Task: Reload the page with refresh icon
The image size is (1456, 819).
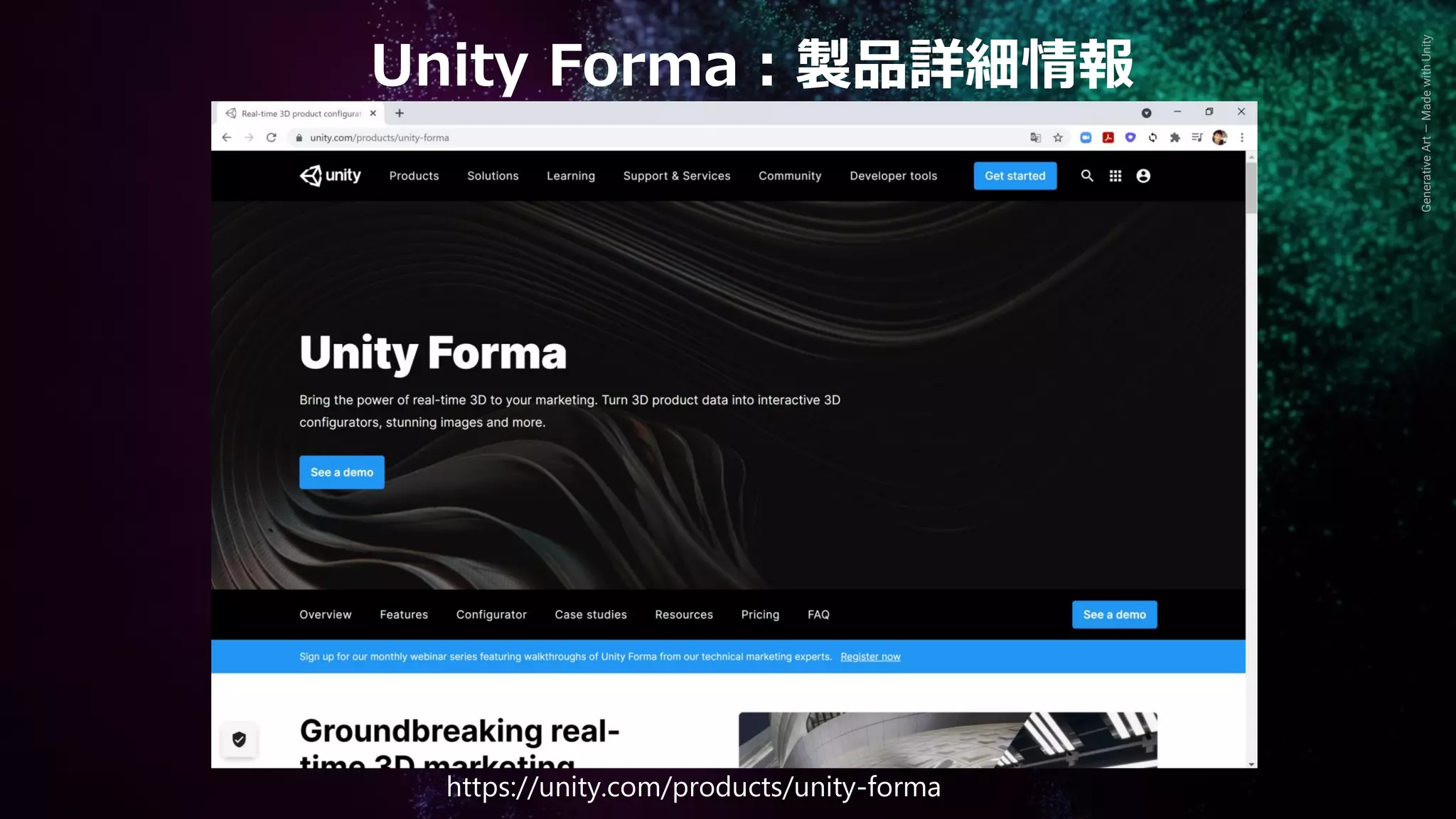Action: (272, 138)
